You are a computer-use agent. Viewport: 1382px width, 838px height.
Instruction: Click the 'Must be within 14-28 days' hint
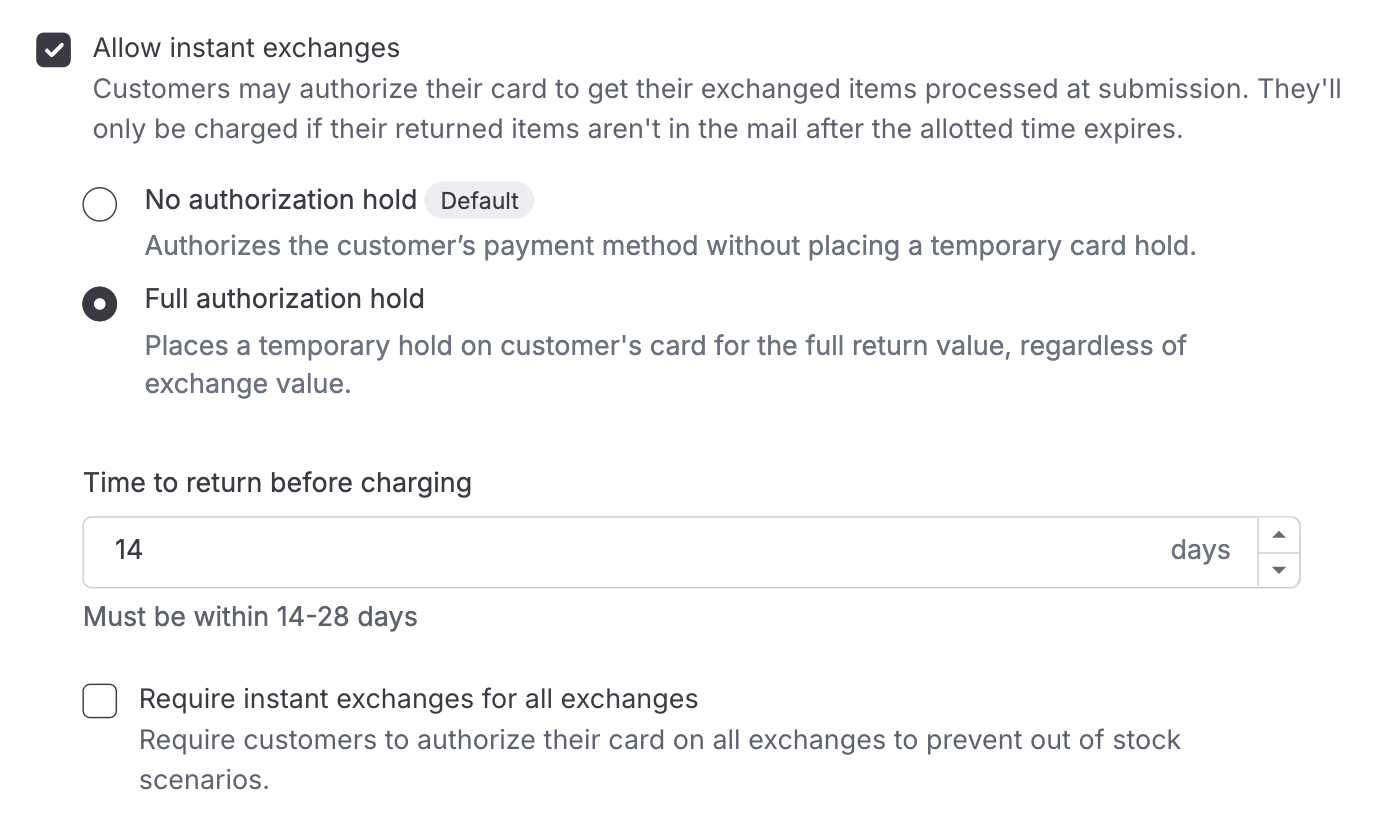pyautogui.click(x=250, y=617)
